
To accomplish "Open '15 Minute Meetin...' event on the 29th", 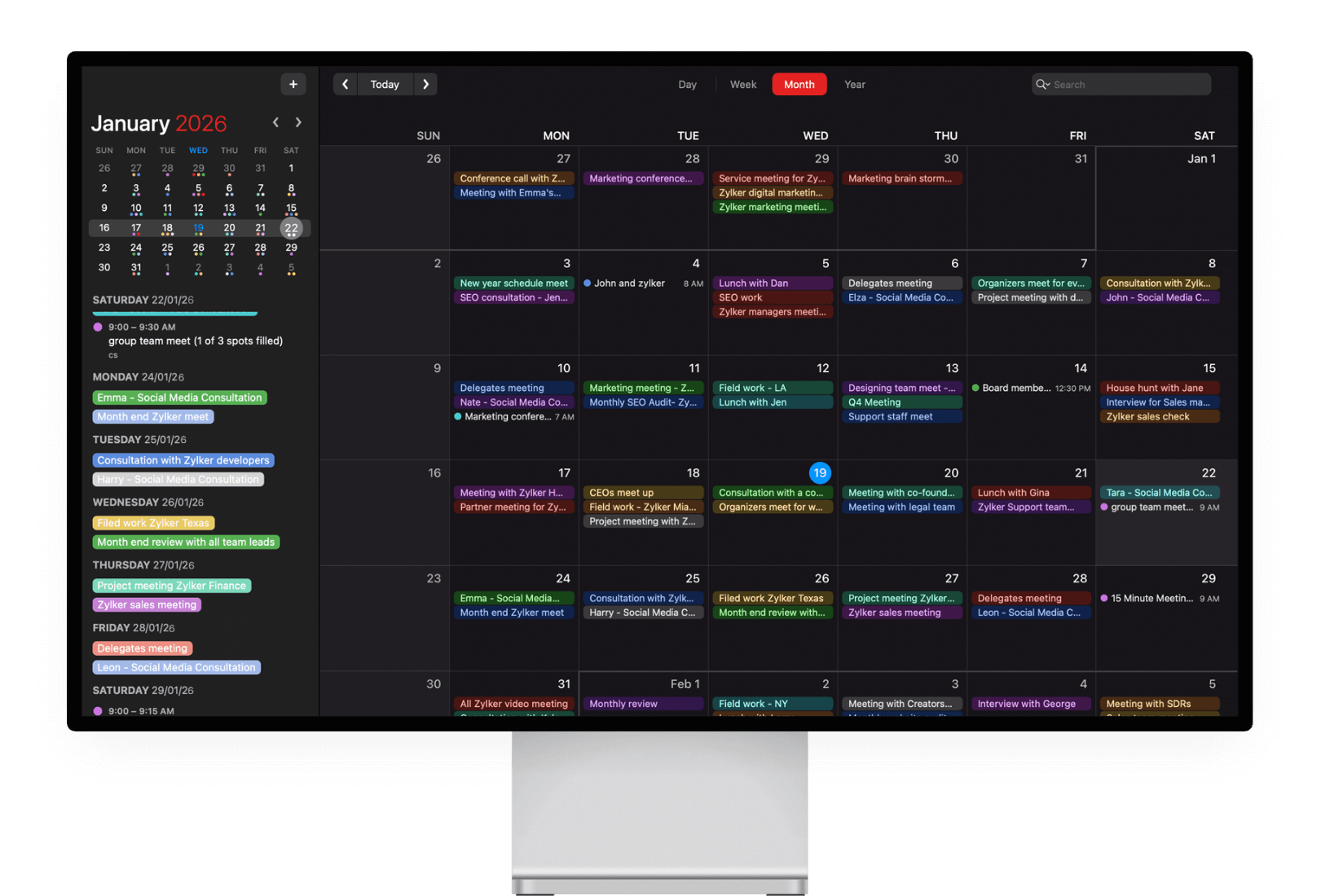I will [1160, 599].
